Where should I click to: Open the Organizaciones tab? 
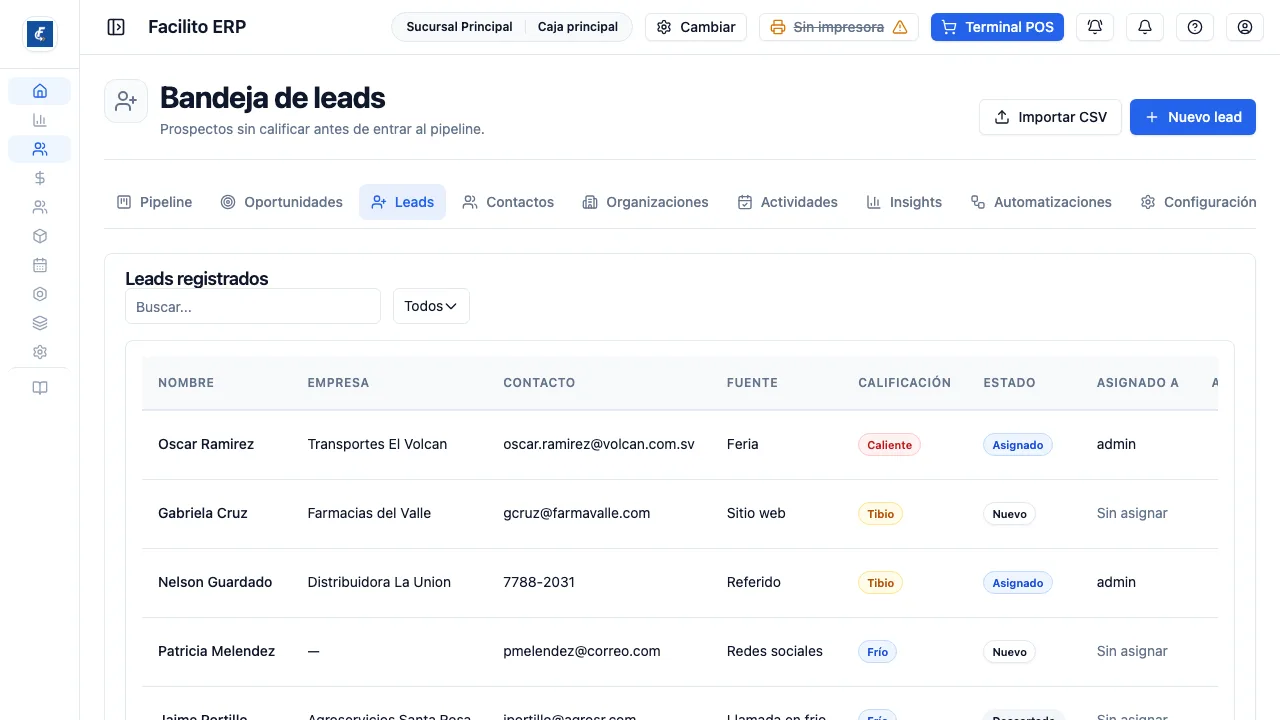pos(645,202)
